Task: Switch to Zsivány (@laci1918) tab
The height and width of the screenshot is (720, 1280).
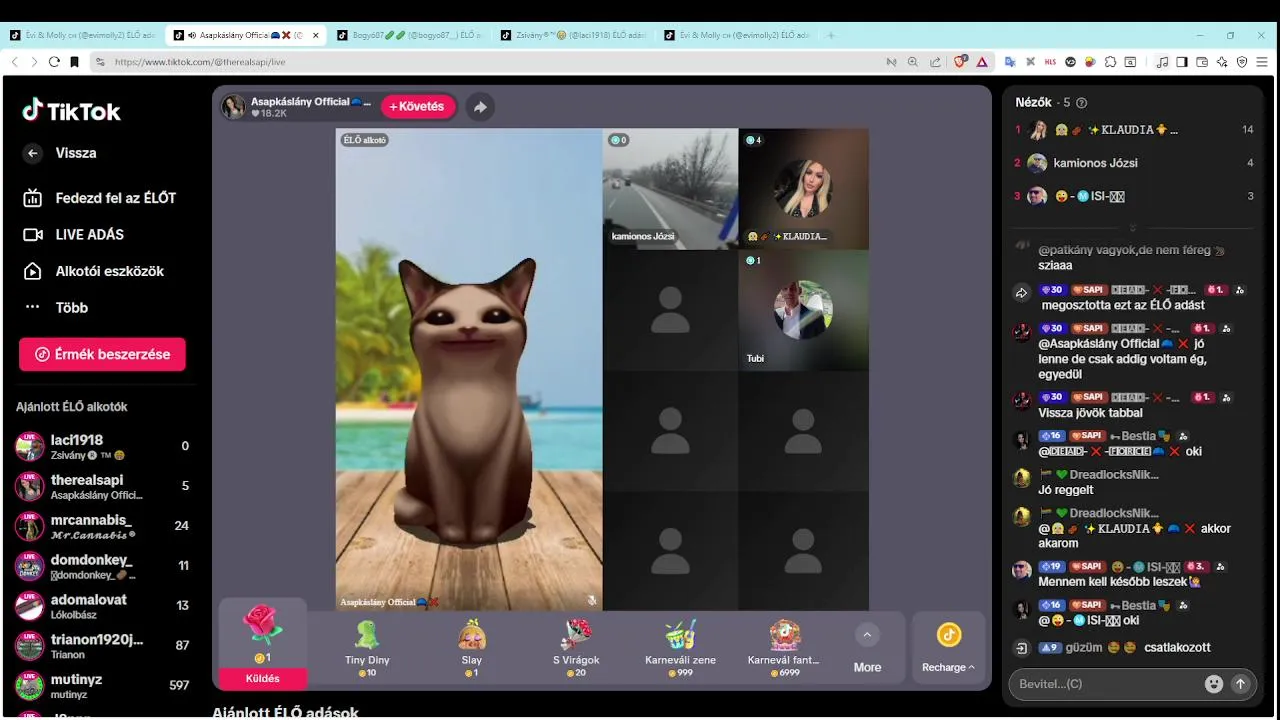Action: coord(572,35)
